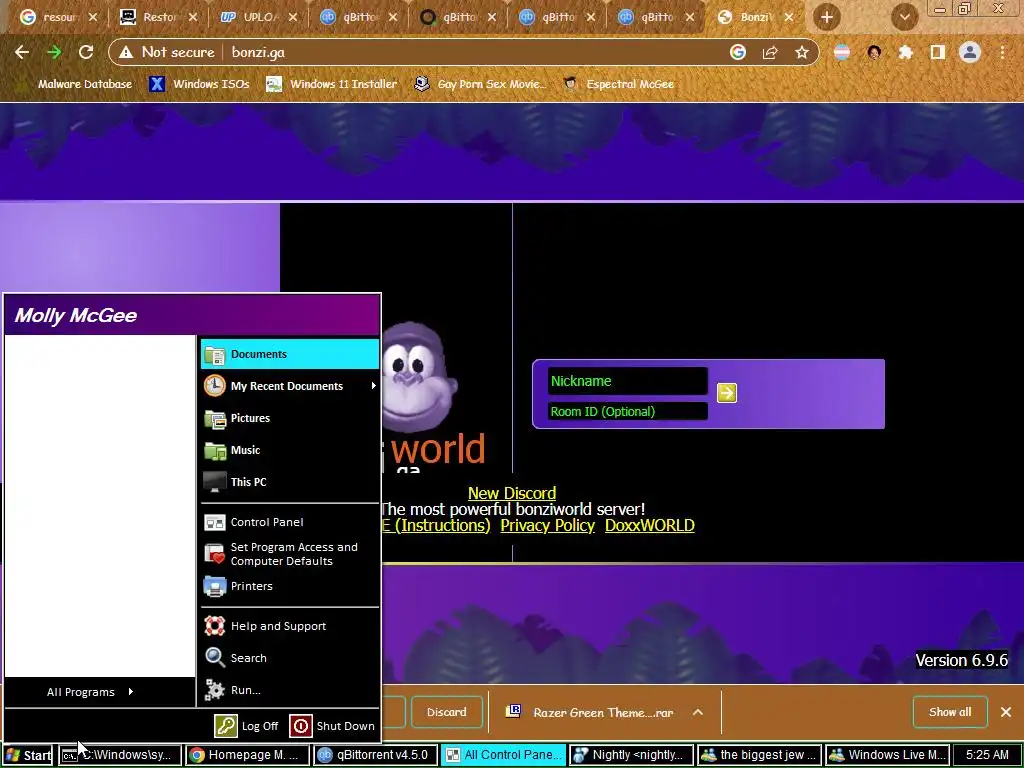Open Printers from the Start menu
Image resolution: width=1024 pixels, height=768 pixels.
click(x=289, y=586)
